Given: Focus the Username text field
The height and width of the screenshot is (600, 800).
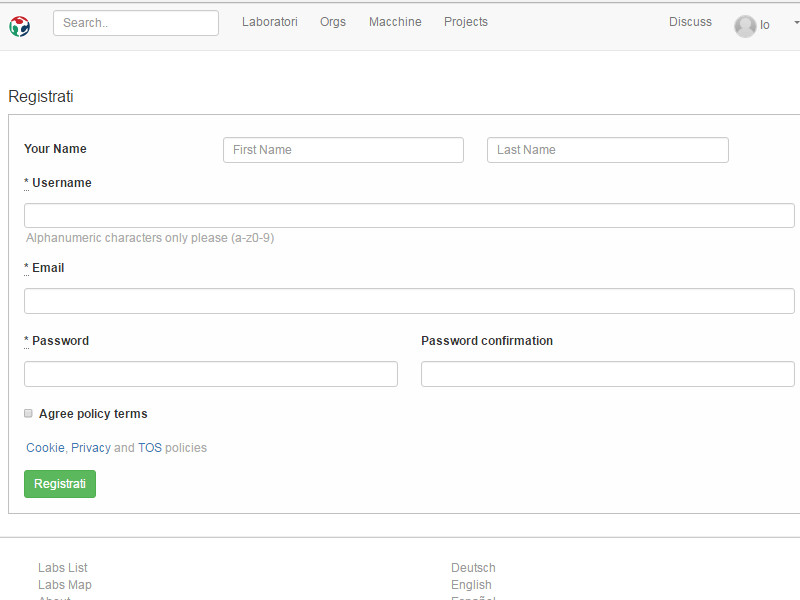Looking at the screenshot, I should pos(409,216).
